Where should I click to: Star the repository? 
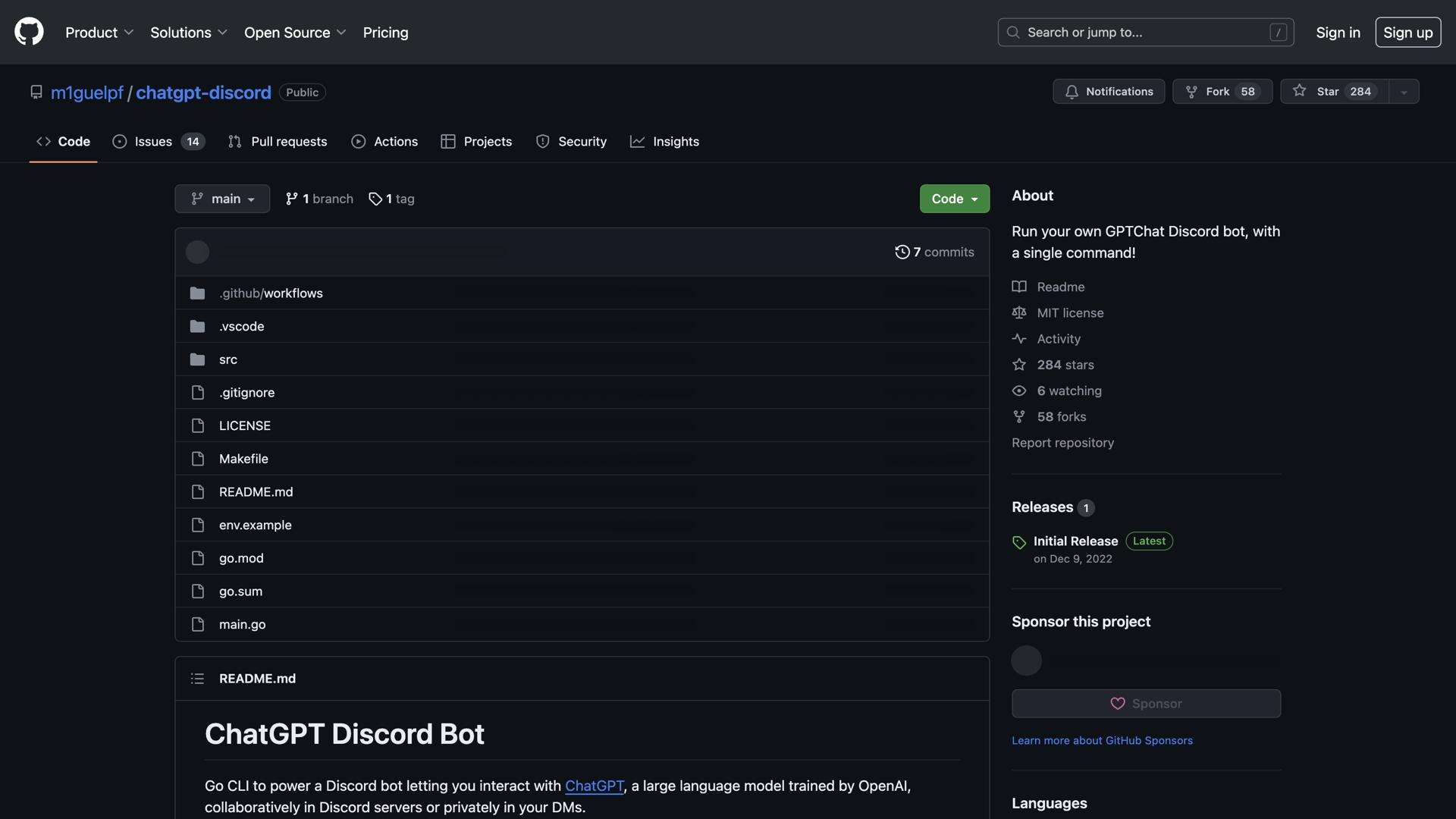point(1331,91)
